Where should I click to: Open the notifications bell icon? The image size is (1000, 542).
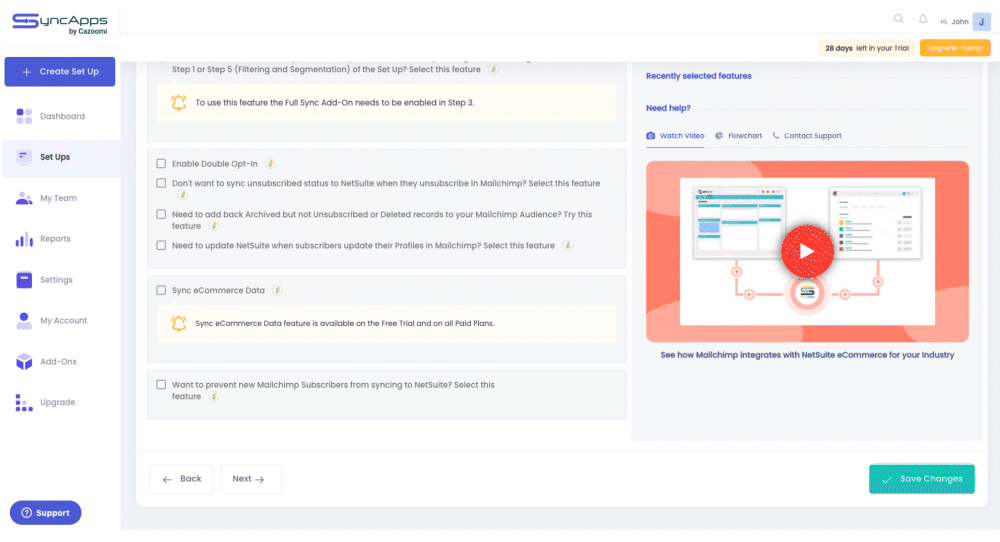click(923, 19)
